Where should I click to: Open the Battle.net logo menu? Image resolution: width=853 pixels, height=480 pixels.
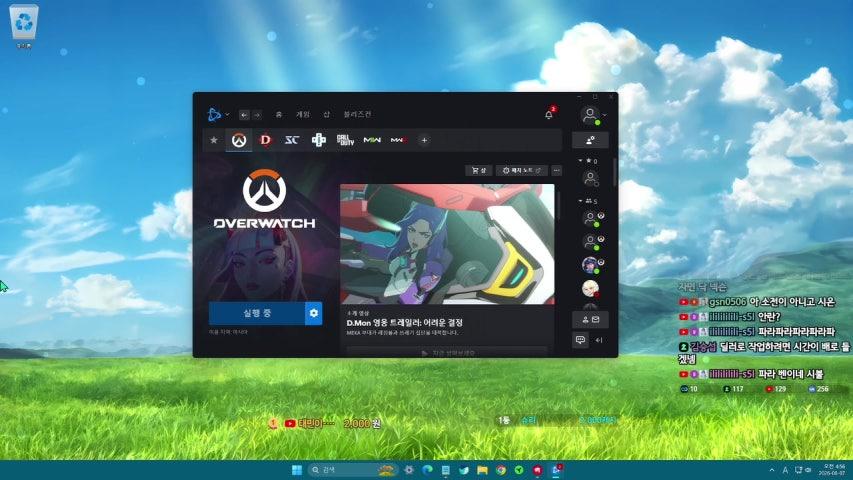tap(217, 114)
